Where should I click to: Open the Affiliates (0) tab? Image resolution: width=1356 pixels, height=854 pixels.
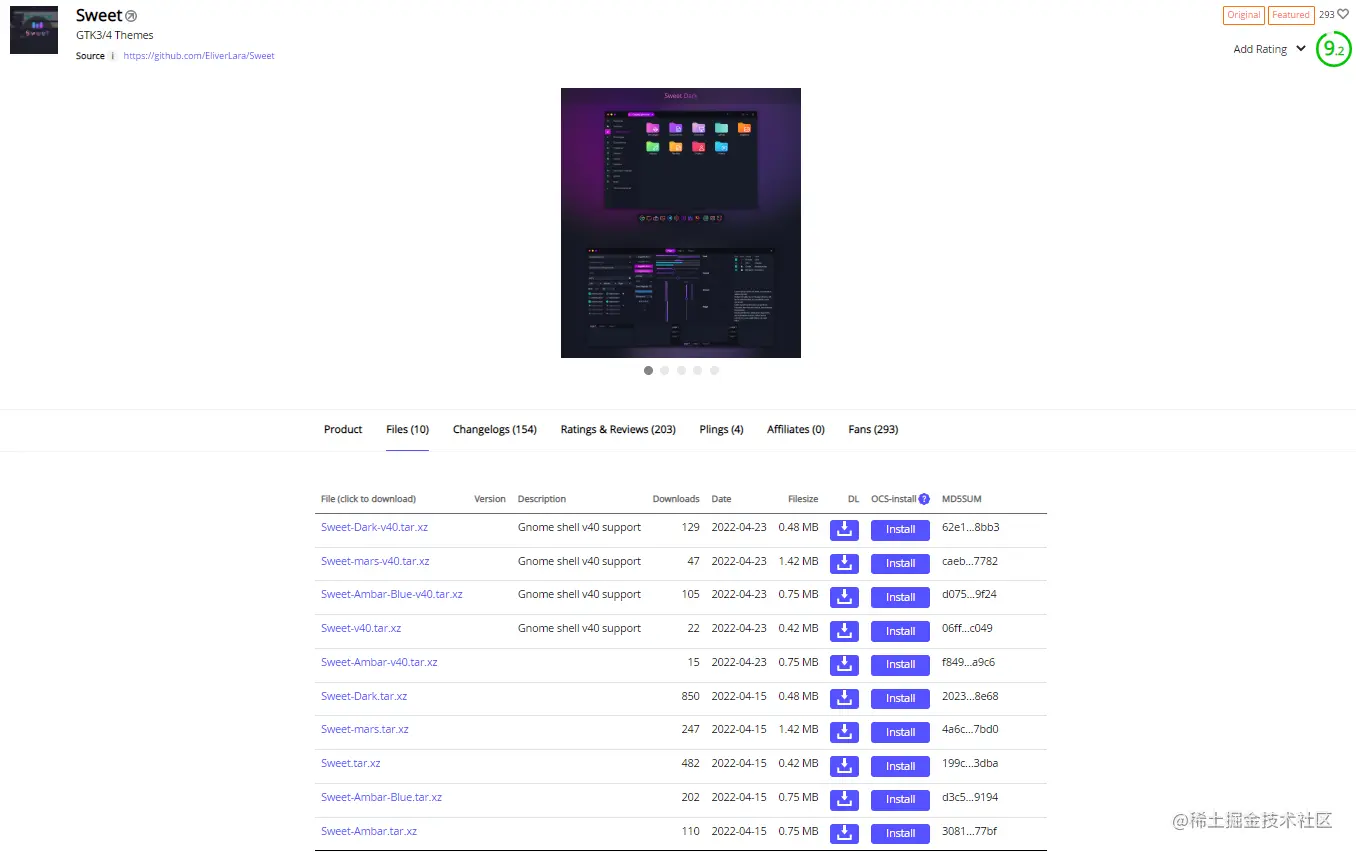coord(795,429)
